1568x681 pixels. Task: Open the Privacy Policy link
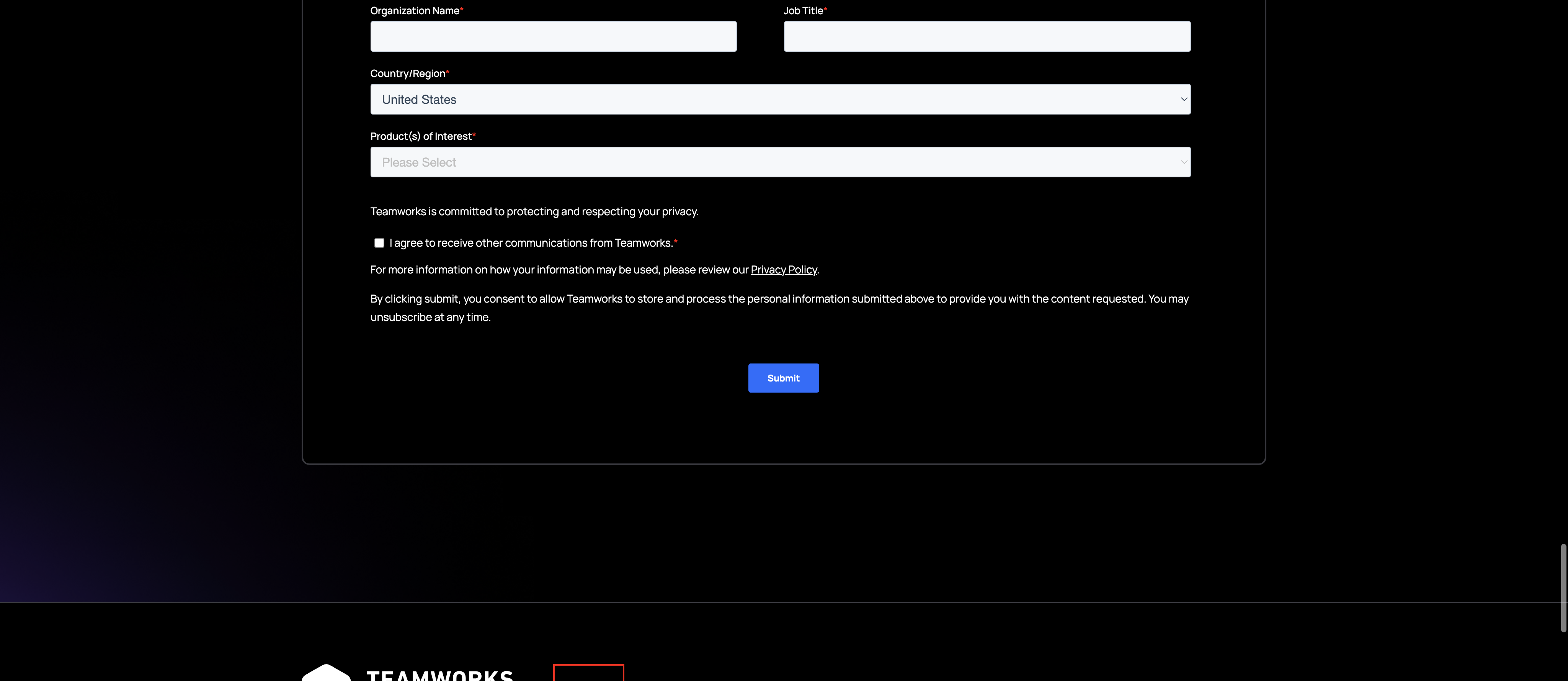(783, 270)
